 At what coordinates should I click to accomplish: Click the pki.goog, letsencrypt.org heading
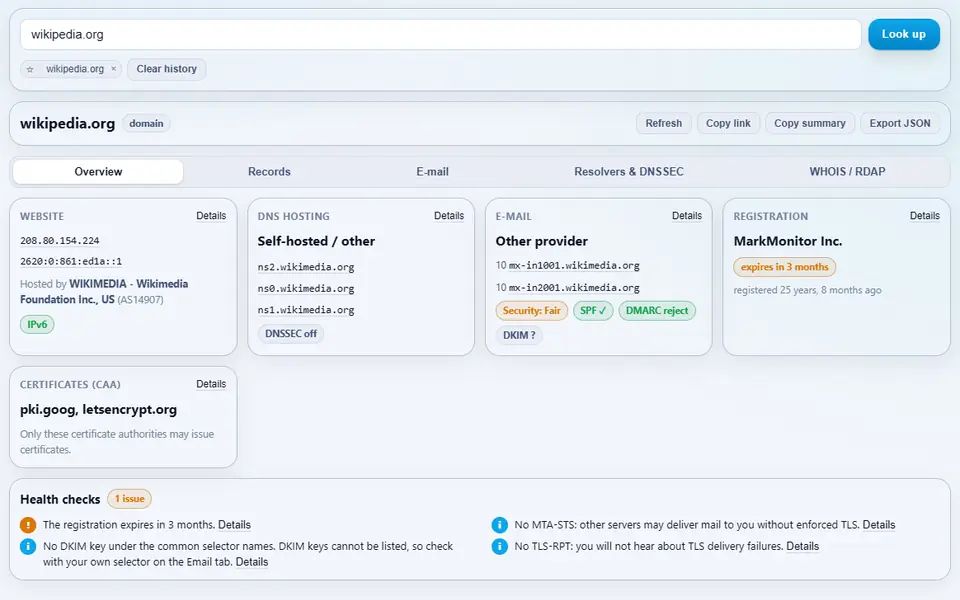pyautogui.click(x=99, y=410)
